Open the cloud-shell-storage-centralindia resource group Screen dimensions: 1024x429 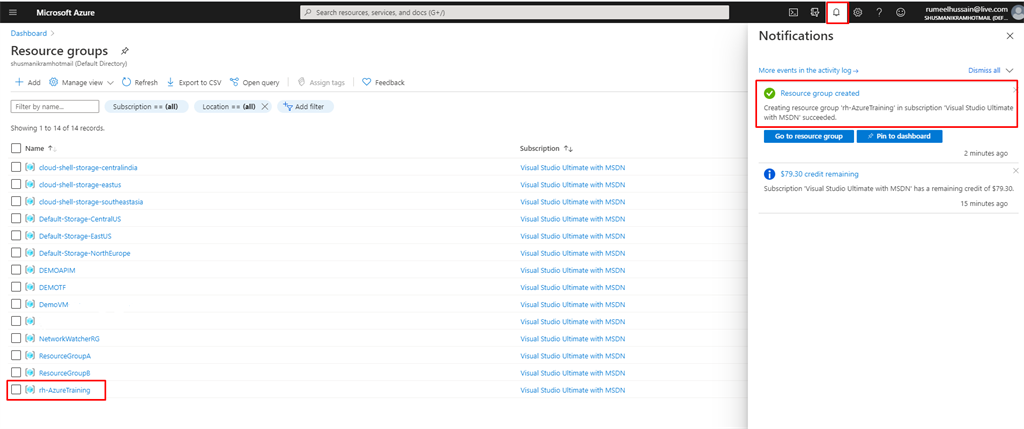coord(88,167)
